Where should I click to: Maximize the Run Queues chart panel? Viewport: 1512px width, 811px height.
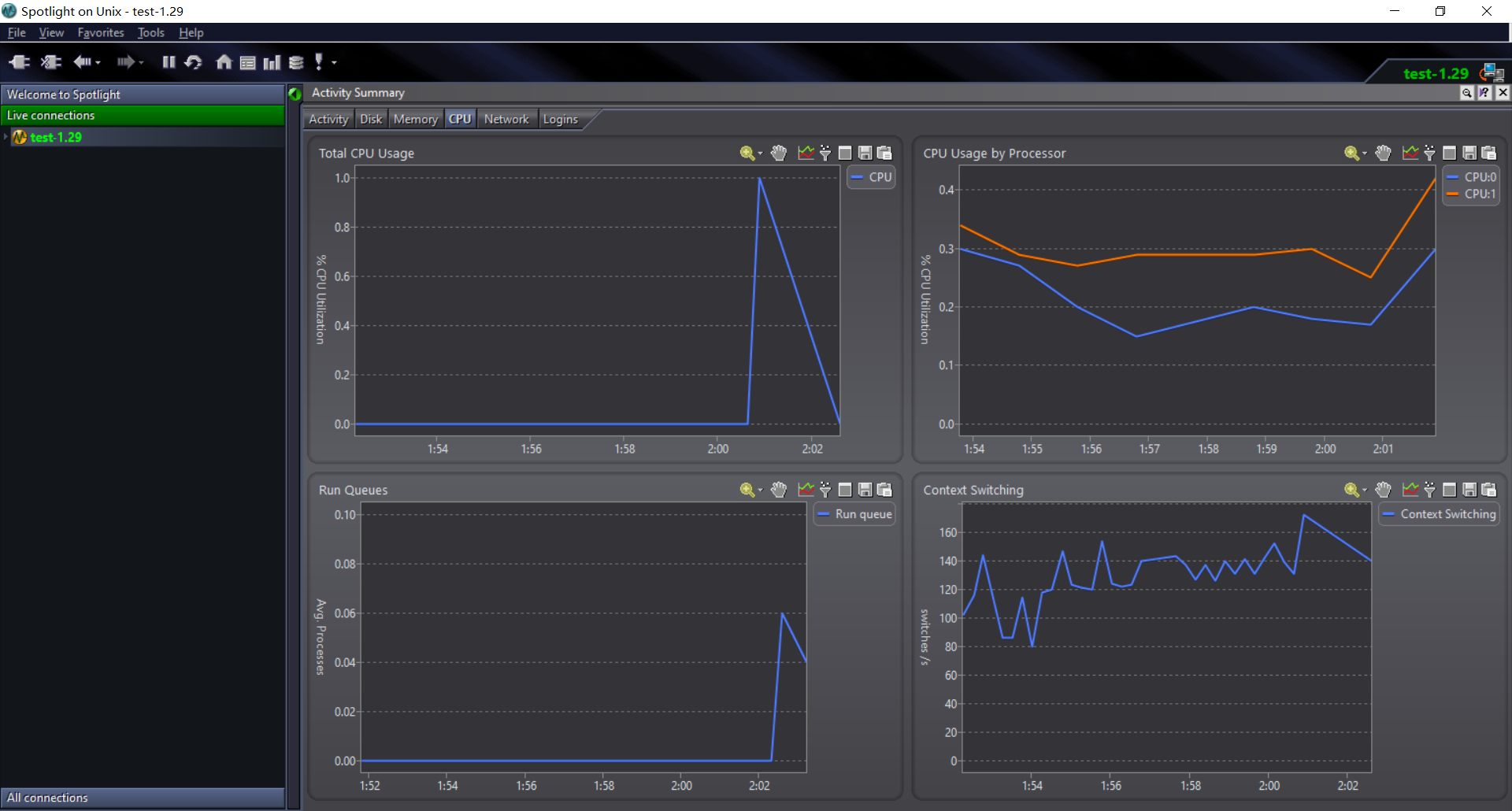[x=845, y=490]
